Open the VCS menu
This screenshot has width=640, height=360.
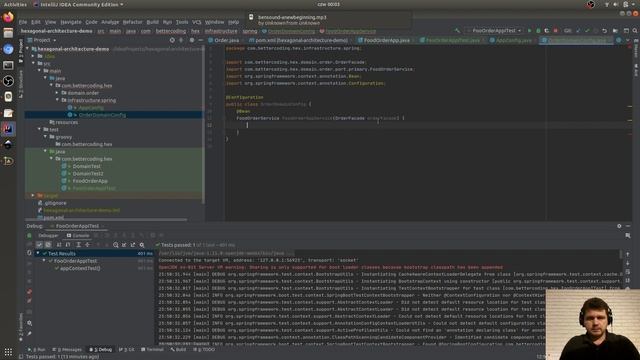(x=197, y=22)
